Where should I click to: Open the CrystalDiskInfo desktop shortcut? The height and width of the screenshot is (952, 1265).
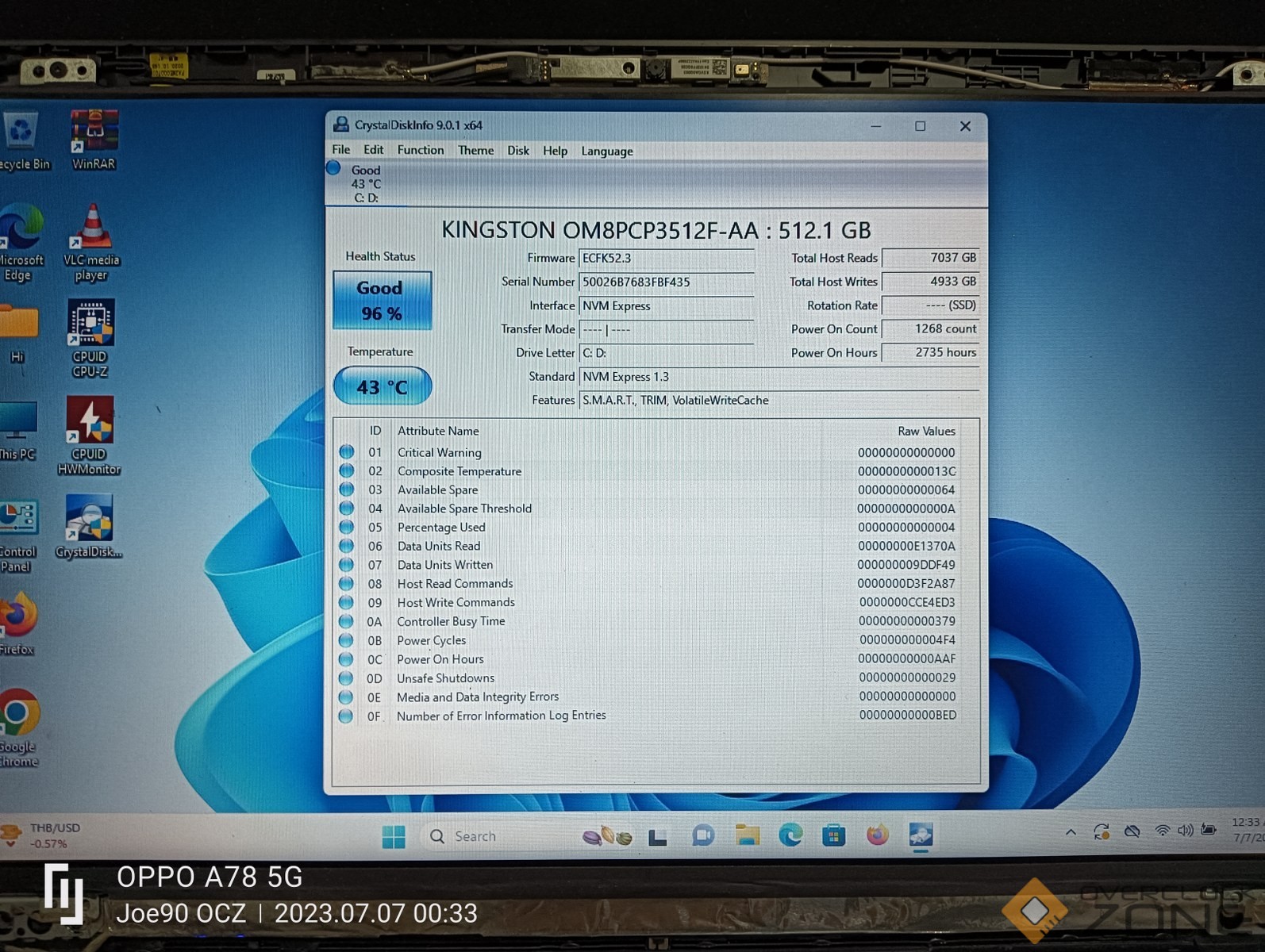89,527
